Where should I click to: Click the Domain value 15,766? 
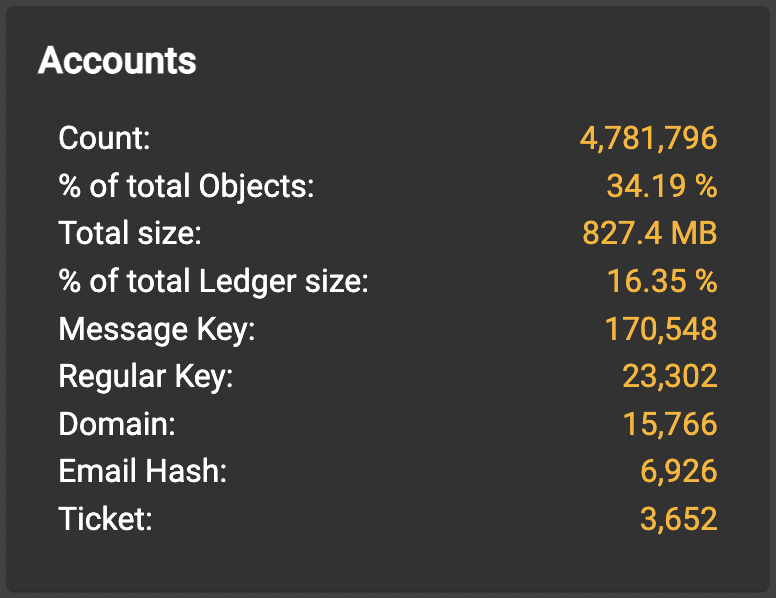click(x=669, y=424)
